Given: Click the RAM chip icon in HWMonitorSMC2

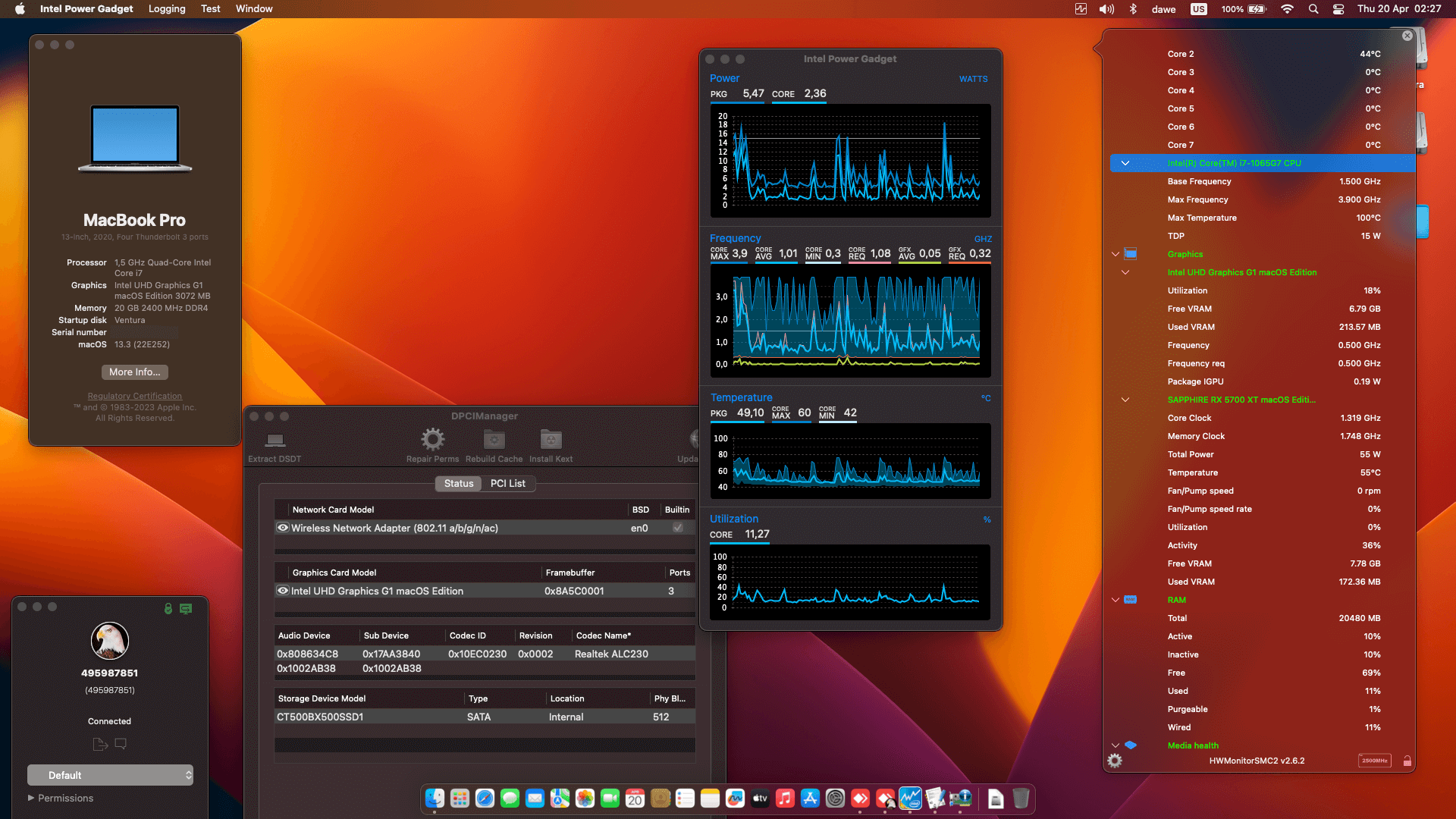Looking at the screenshot, I should 1131,600.
